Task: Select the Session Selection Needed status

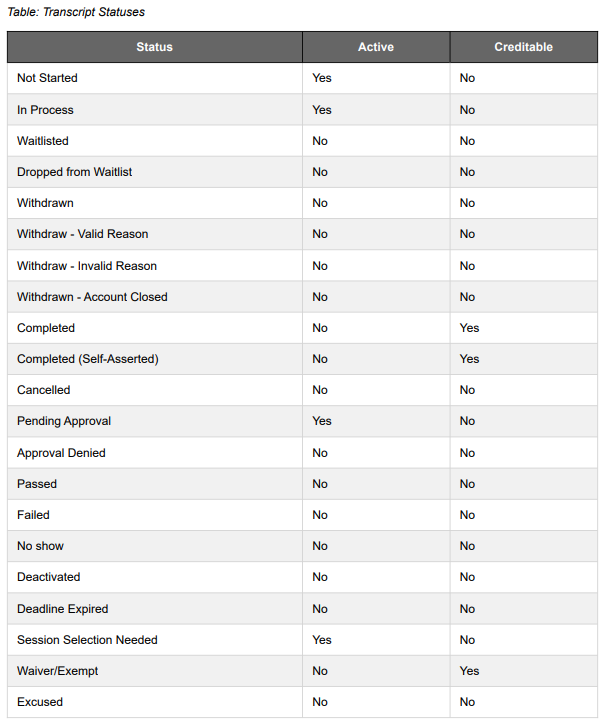Action: point(88,640)
